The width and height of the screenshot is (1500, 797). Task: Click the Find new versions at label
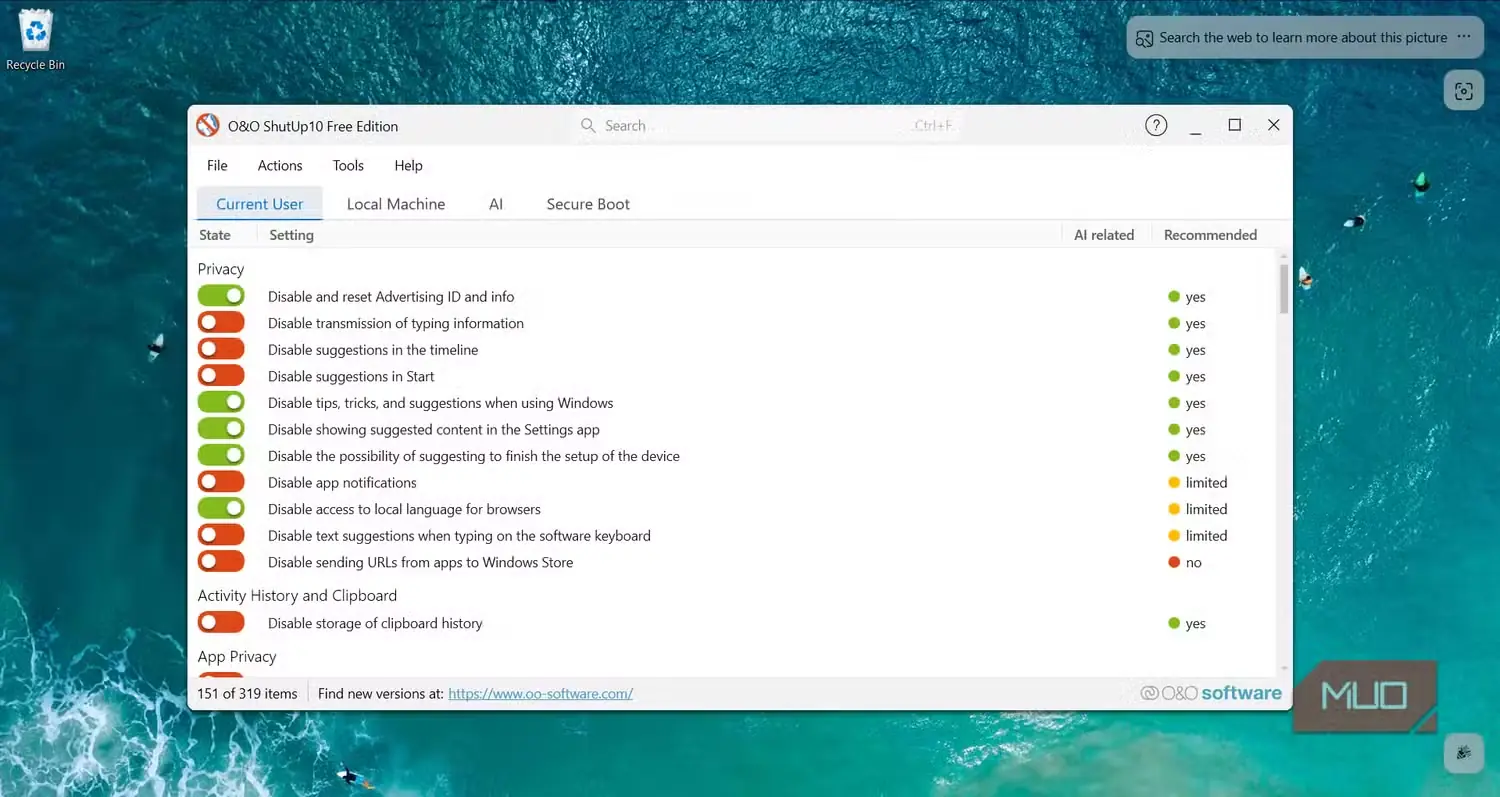tap(381, 693)
